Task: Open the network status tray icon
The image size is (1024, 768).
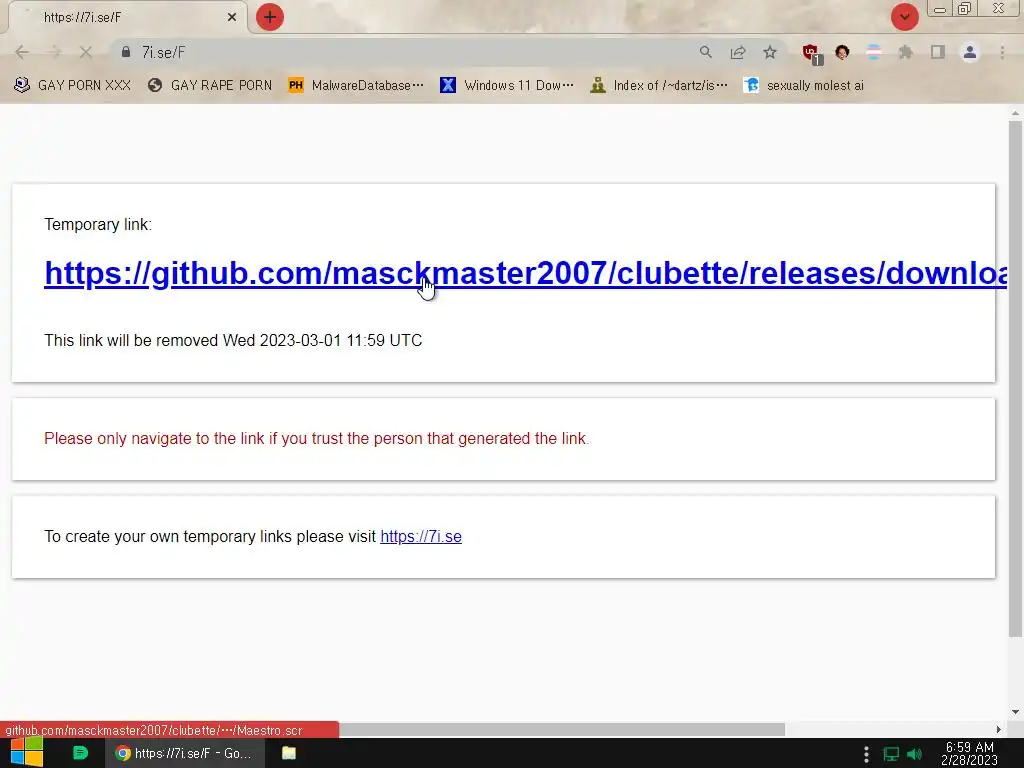Action: (891, 754)
